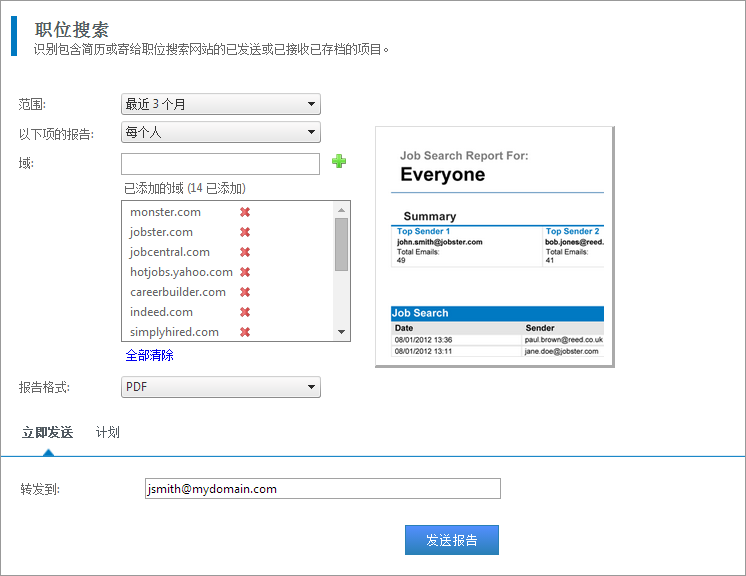Viewport: 746px width, 576px height.
Task: Open the 报告格式 dropdown showing PDF
Action: tap(220, 387)
